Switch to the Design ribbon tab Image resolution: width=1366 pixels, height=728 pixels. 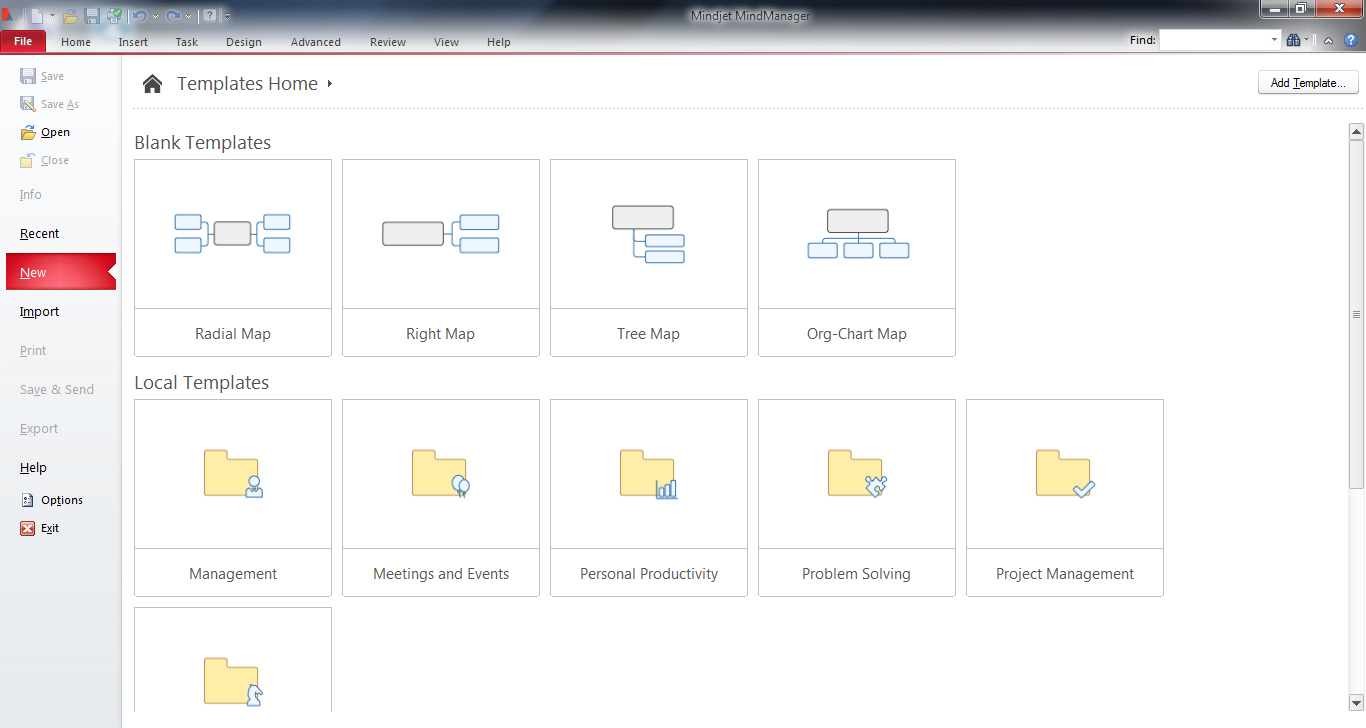coord(244,42)
